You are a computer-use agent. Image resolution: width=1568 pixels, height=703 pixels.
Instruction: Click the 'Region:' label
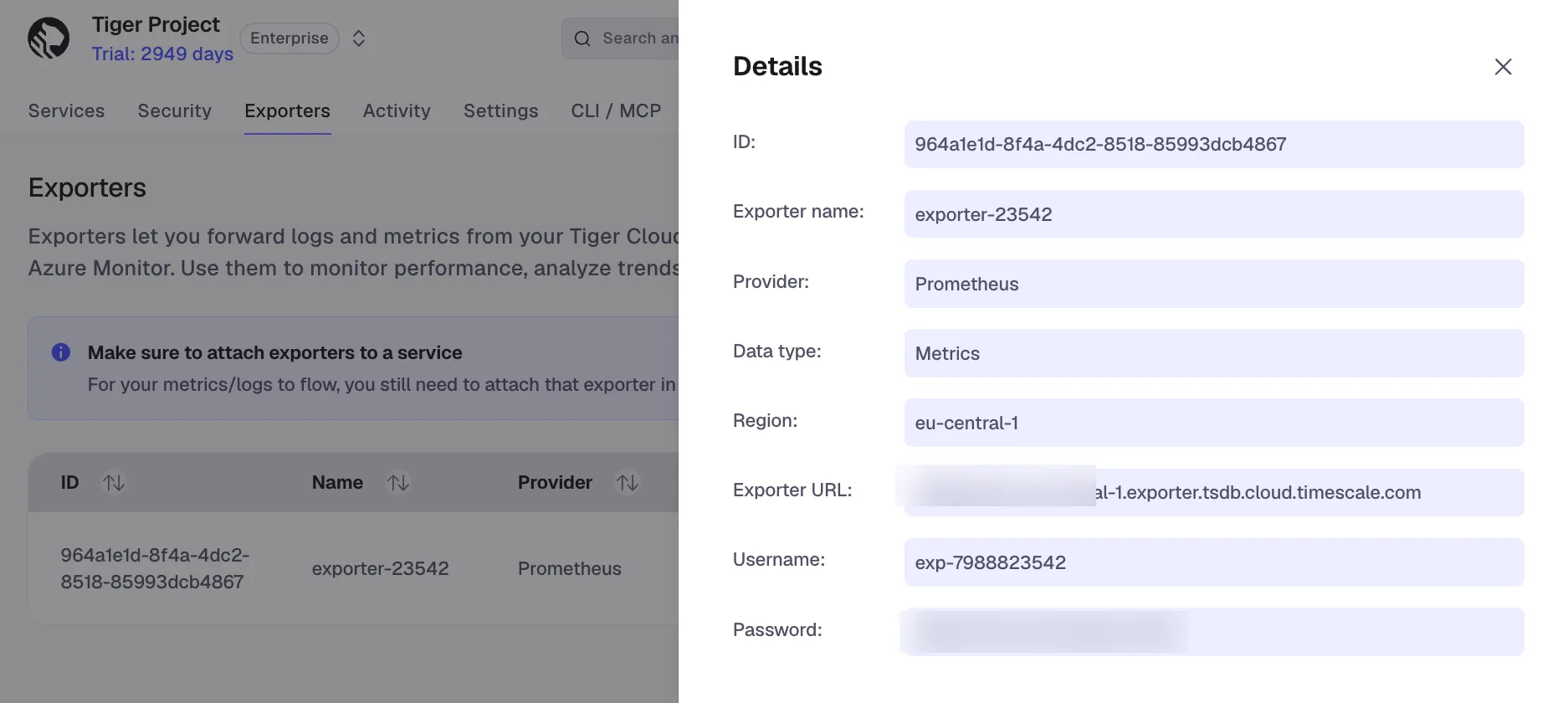point(766,420)
